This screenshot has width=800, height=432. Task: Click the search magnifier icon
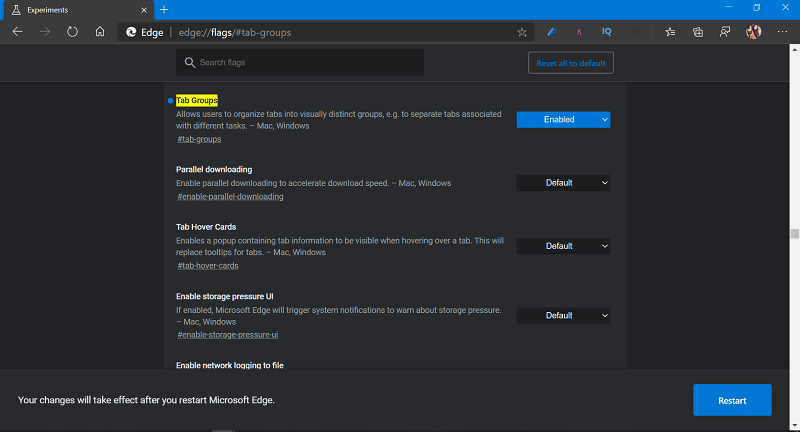click(x=190, y=62)
